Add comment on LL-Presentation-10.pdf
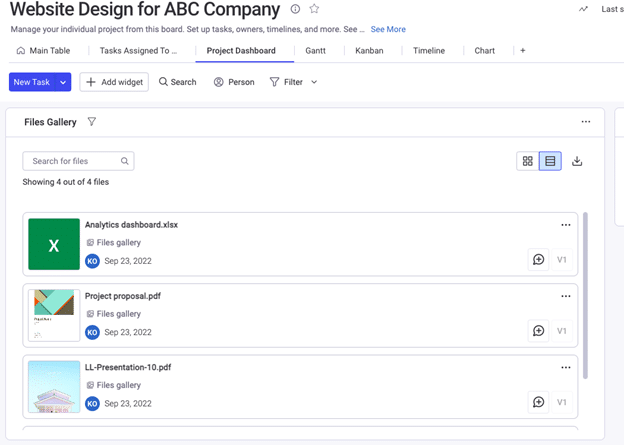 click(538, 402)
